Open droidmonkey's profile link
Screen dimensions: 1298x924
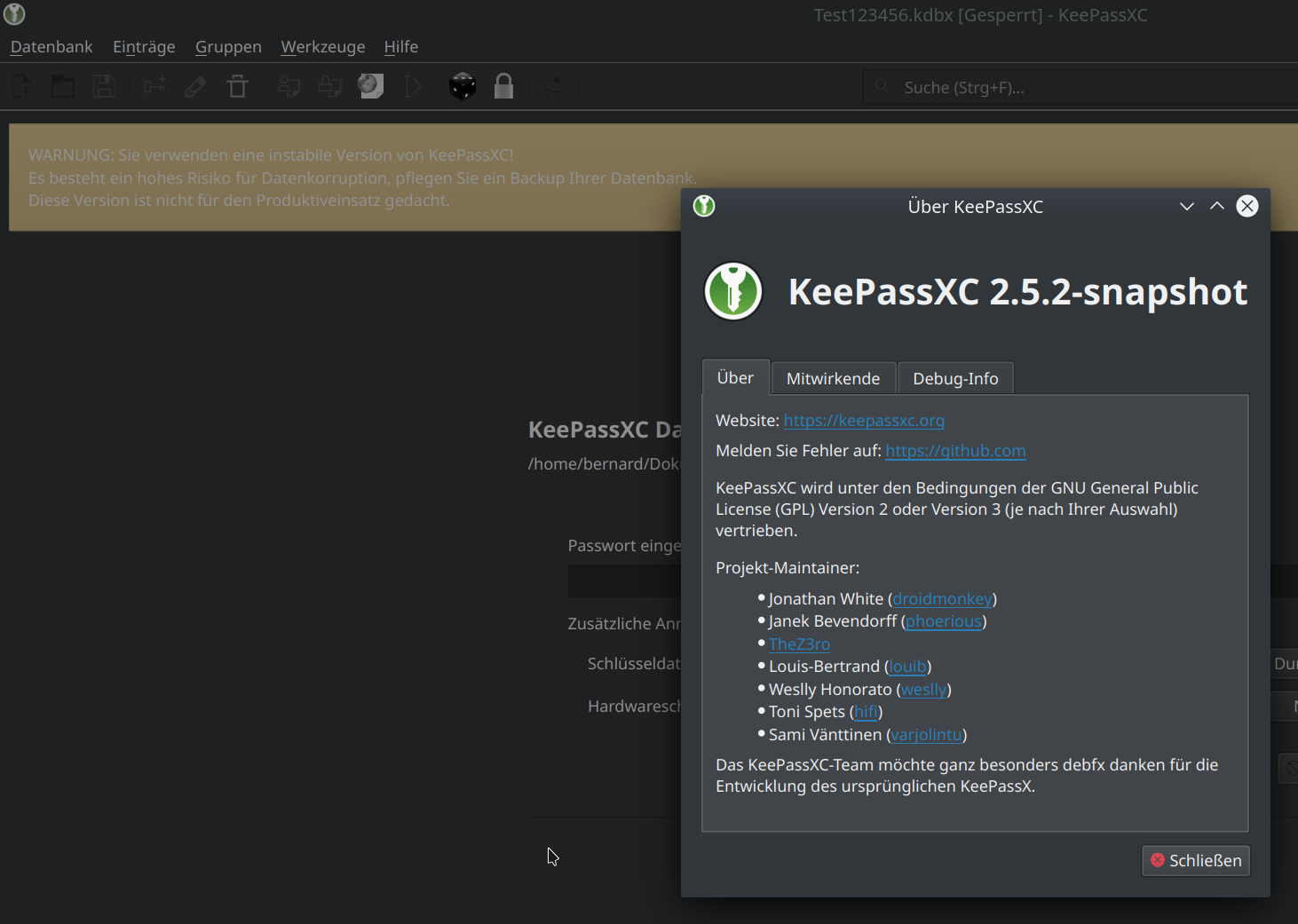click(x=942, y=598)
